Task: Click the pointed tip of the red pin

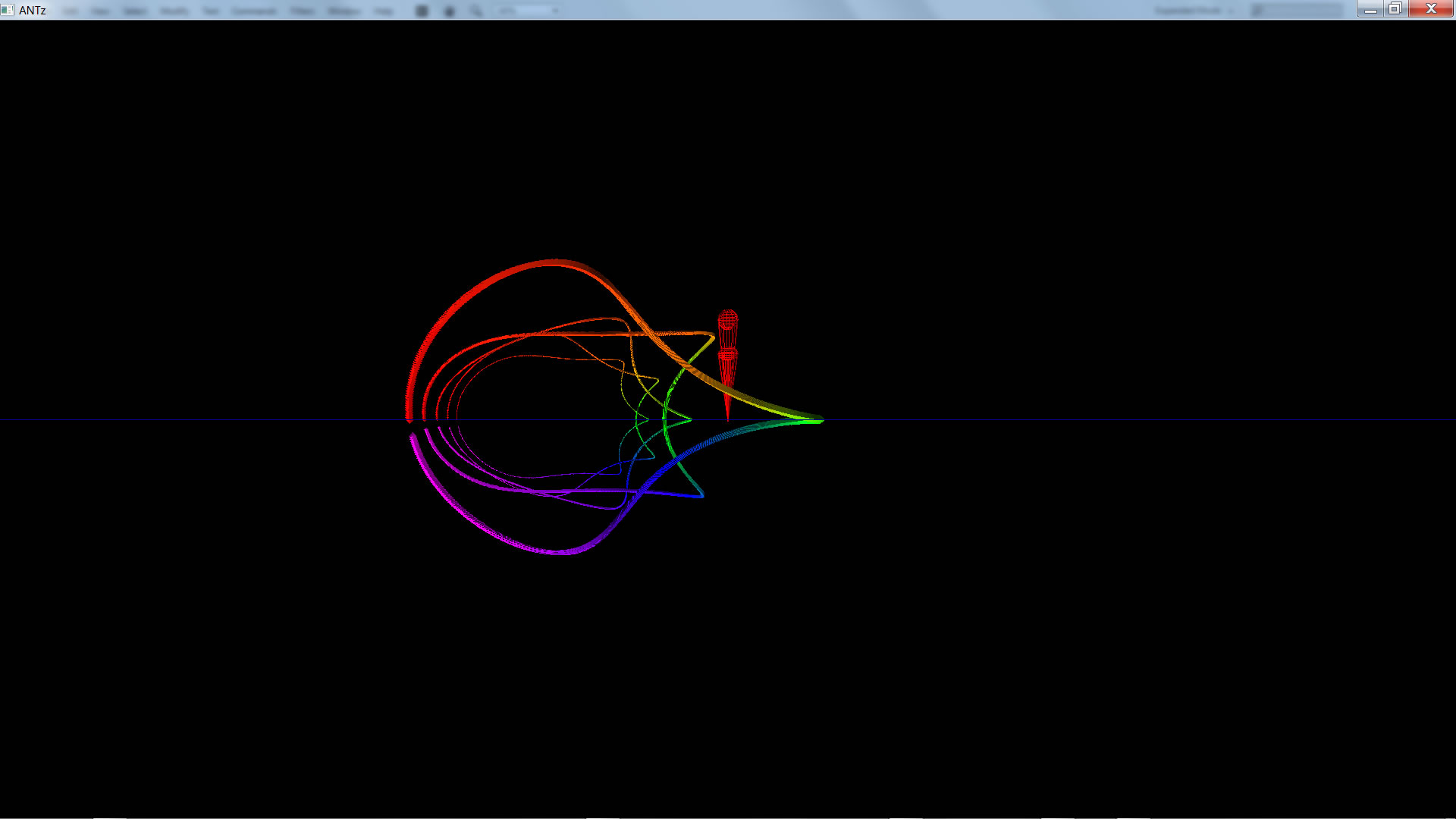Action: [x=727, y=418]
